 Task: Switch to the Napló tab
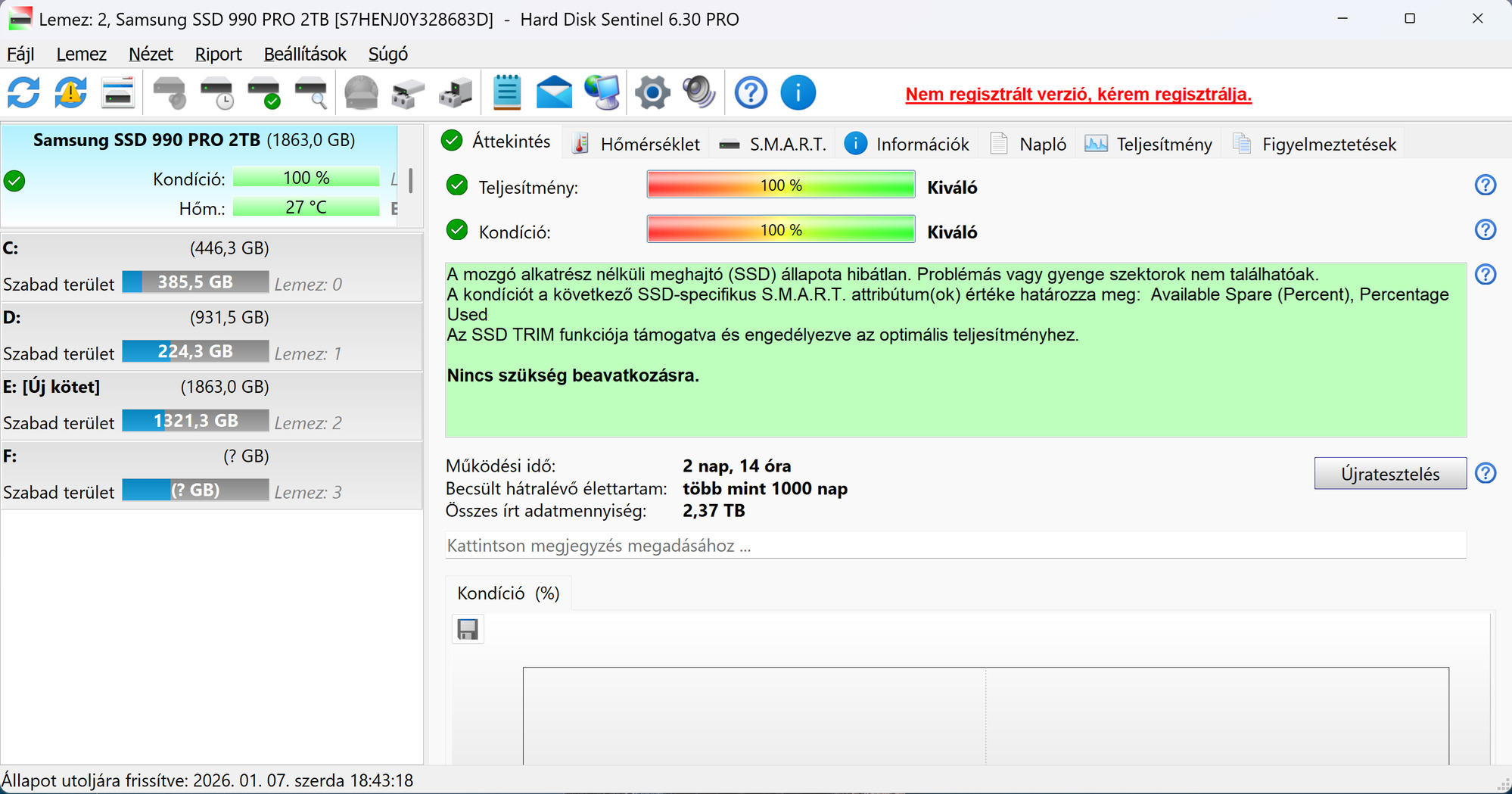1028,144
